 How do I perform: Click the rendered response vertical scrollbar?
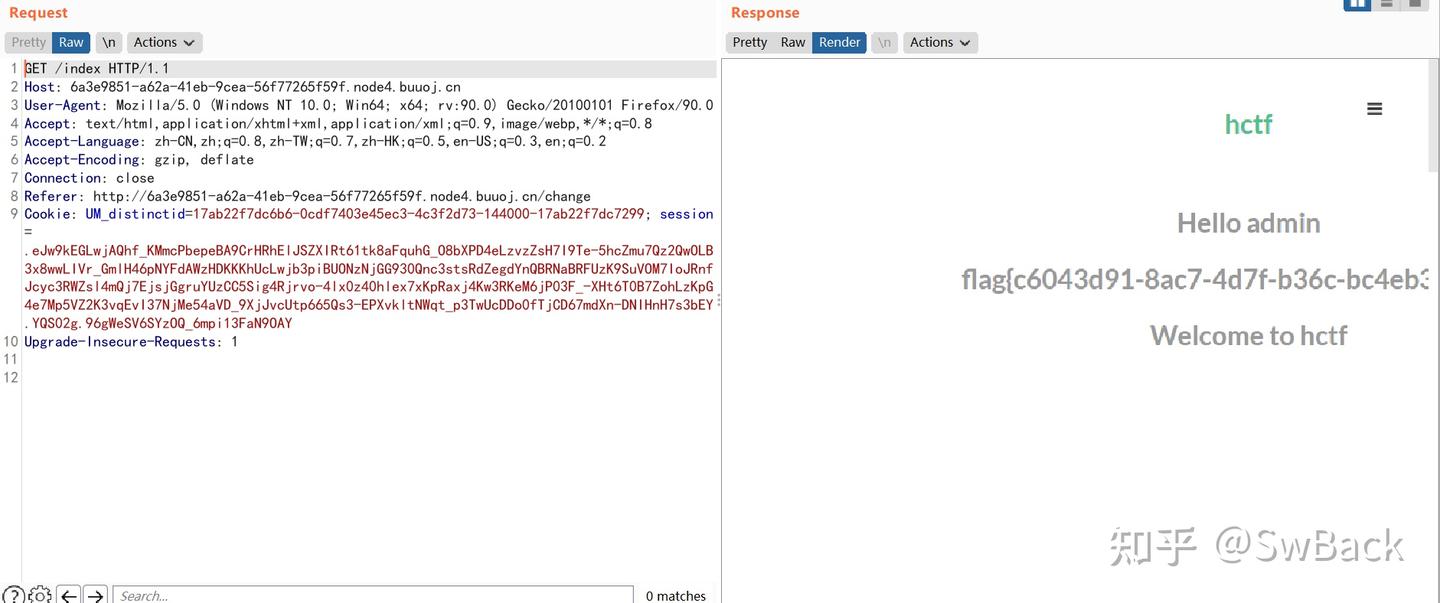(1435, 115)
